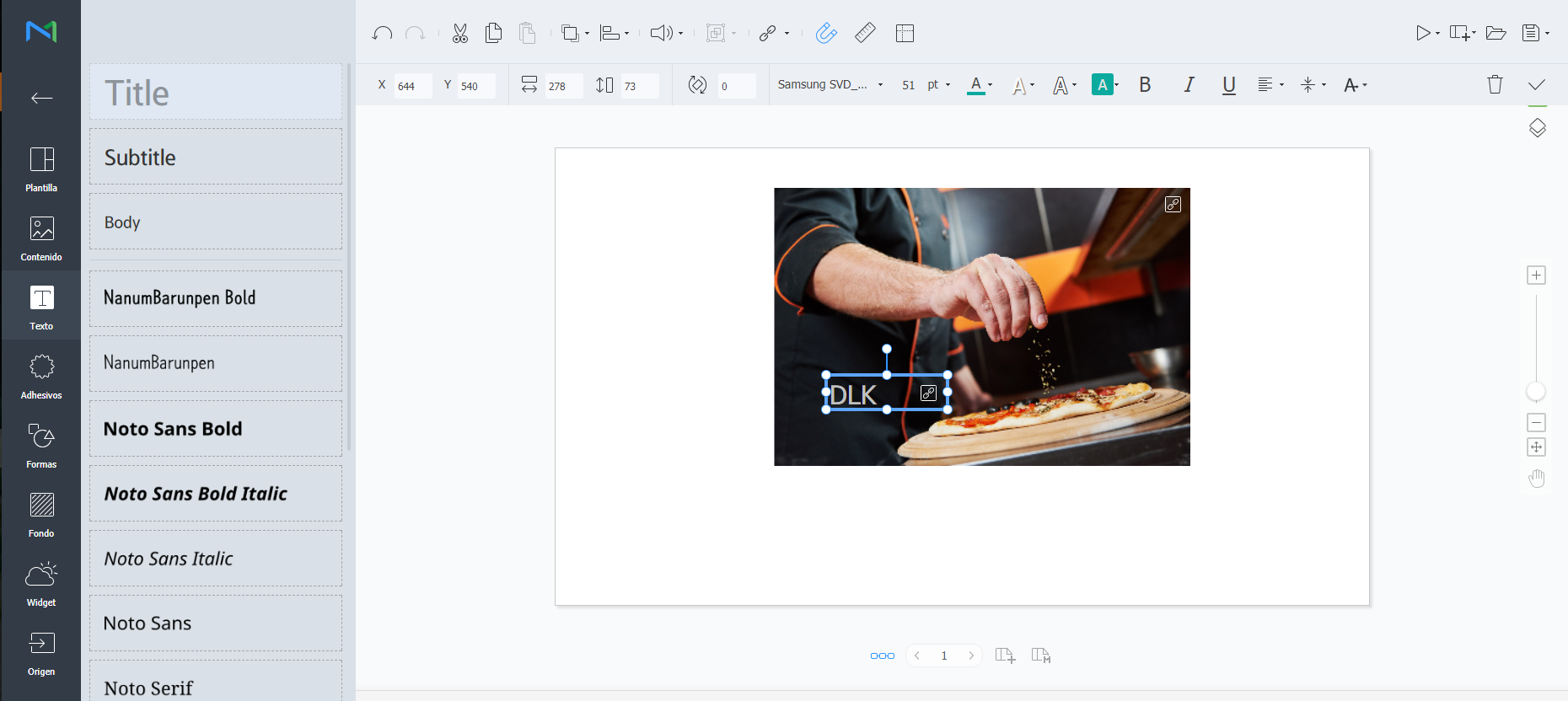1568x701 pixels.
Task: Click the X position input field
Action: pos(412,86)
